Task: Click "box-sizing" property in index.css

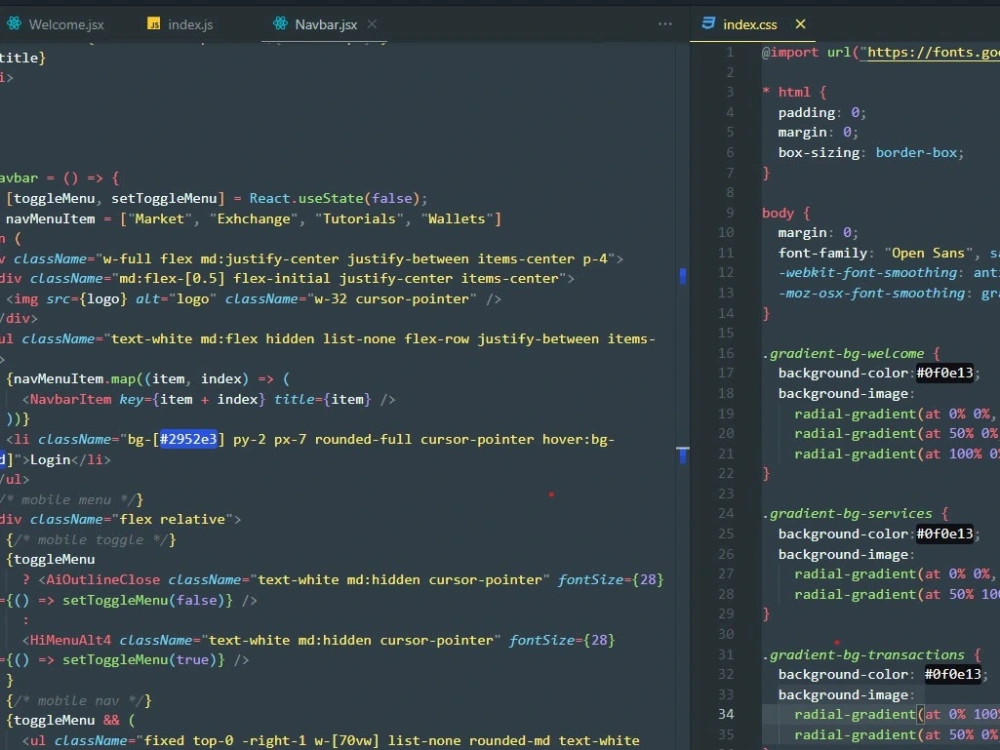Action: pos(819,152)
